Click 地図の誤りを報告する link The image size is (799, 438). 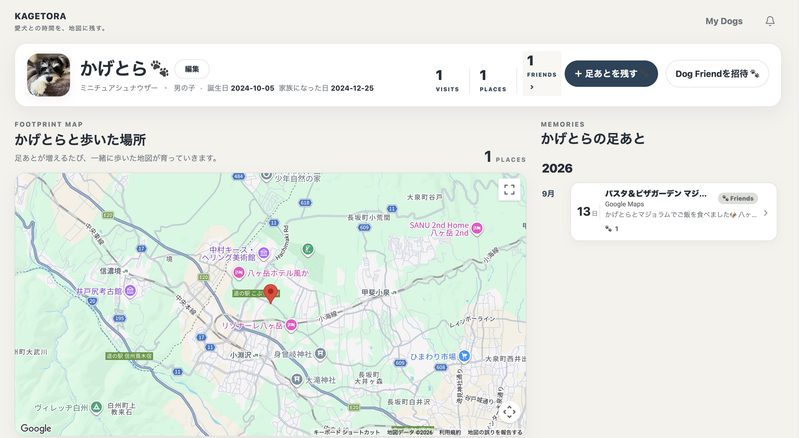(495, 432)
